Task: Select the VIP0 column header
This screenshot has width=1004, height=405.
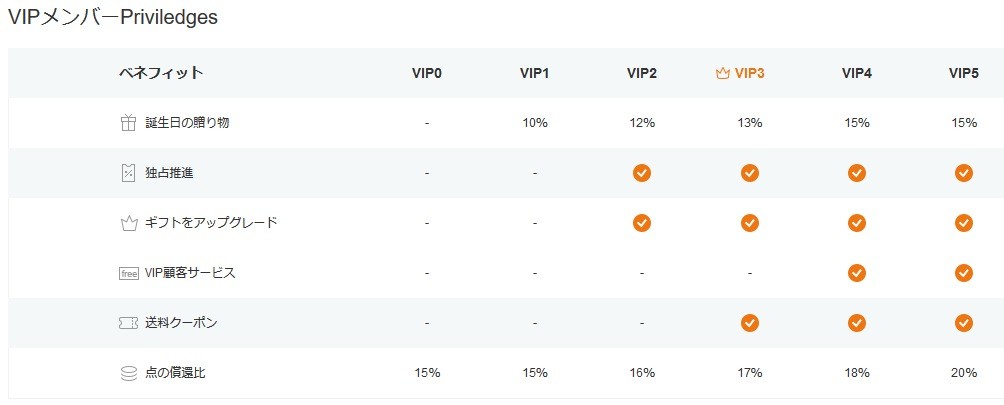Action: [427, 73]
